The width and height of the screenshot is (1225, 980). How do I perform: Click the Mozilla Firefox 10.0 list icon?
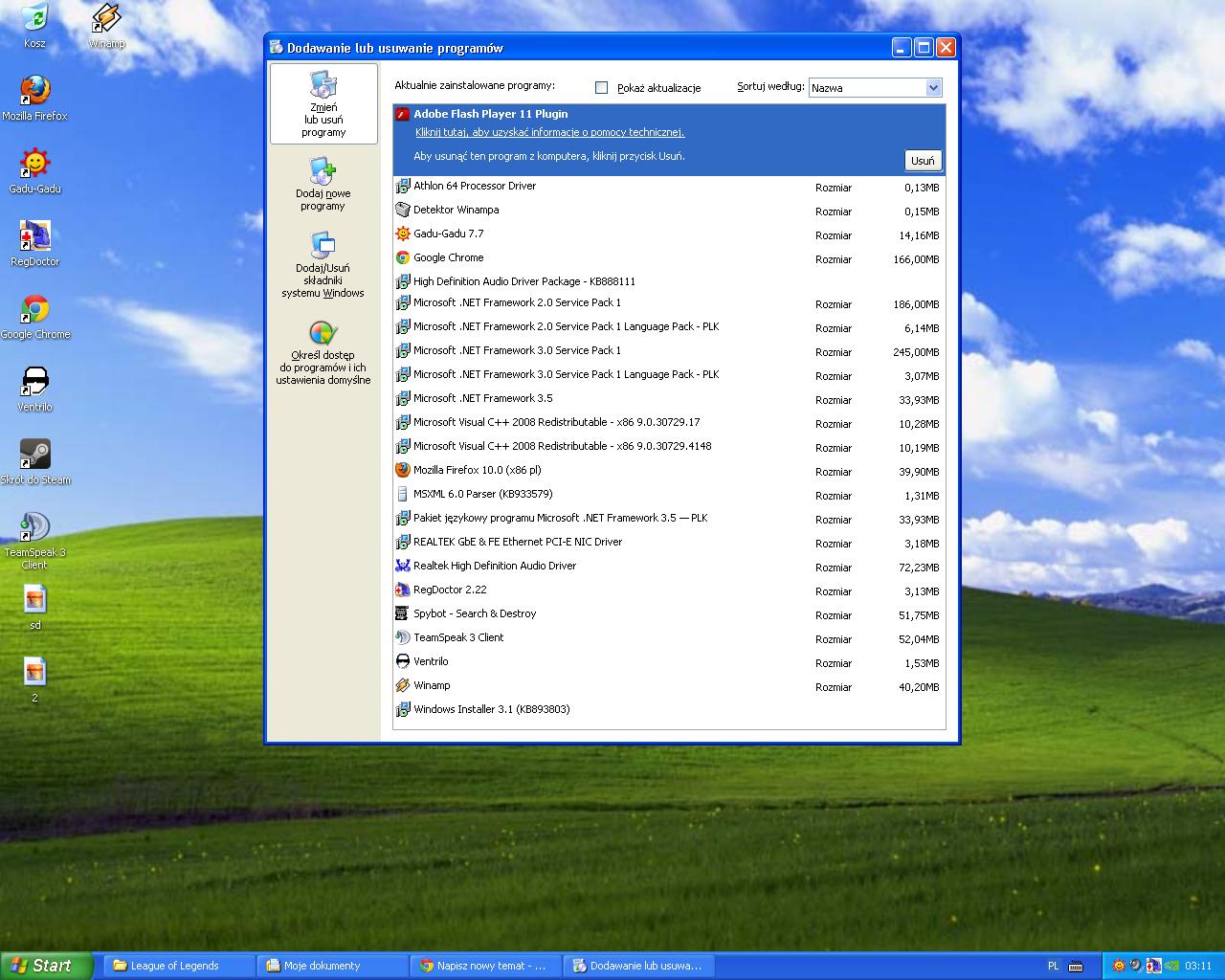[x=403, y=470]
